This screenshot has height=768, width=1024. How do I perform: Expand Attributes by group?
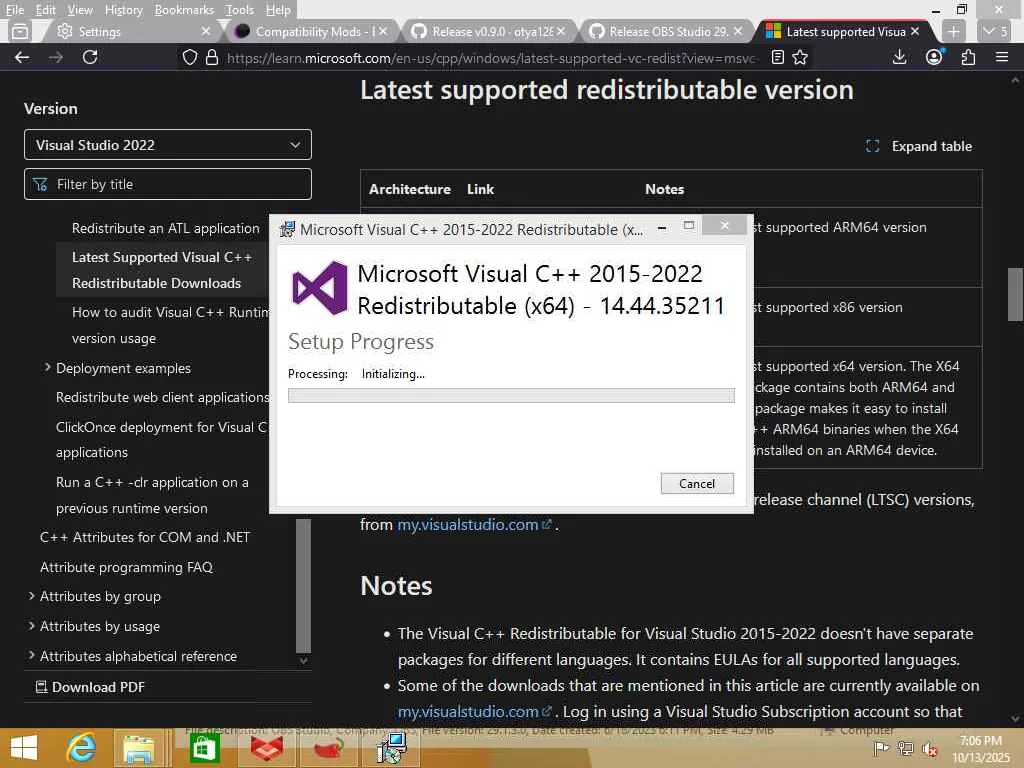click(31, 596)
